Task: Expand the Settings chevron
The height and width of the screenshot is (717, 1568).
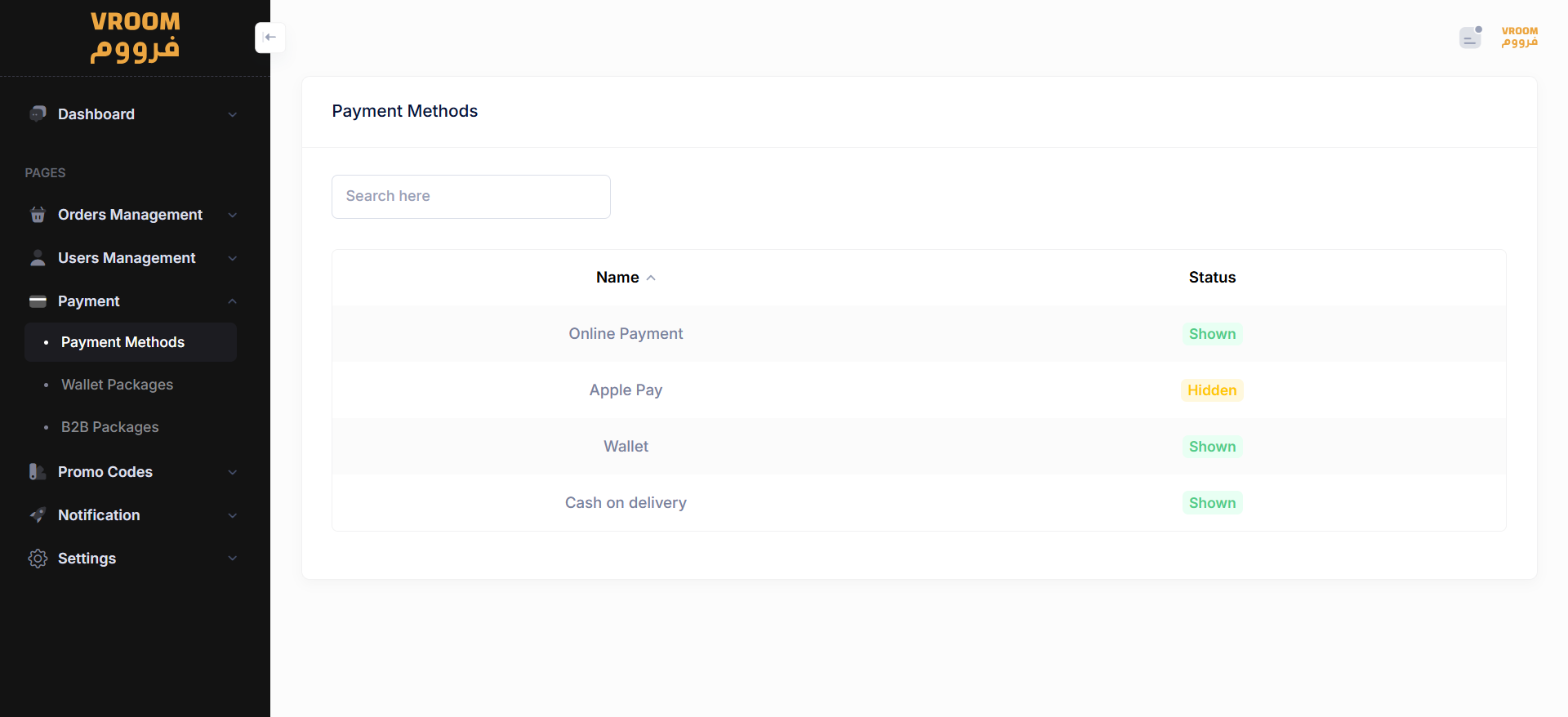Action: pos(233,559)
